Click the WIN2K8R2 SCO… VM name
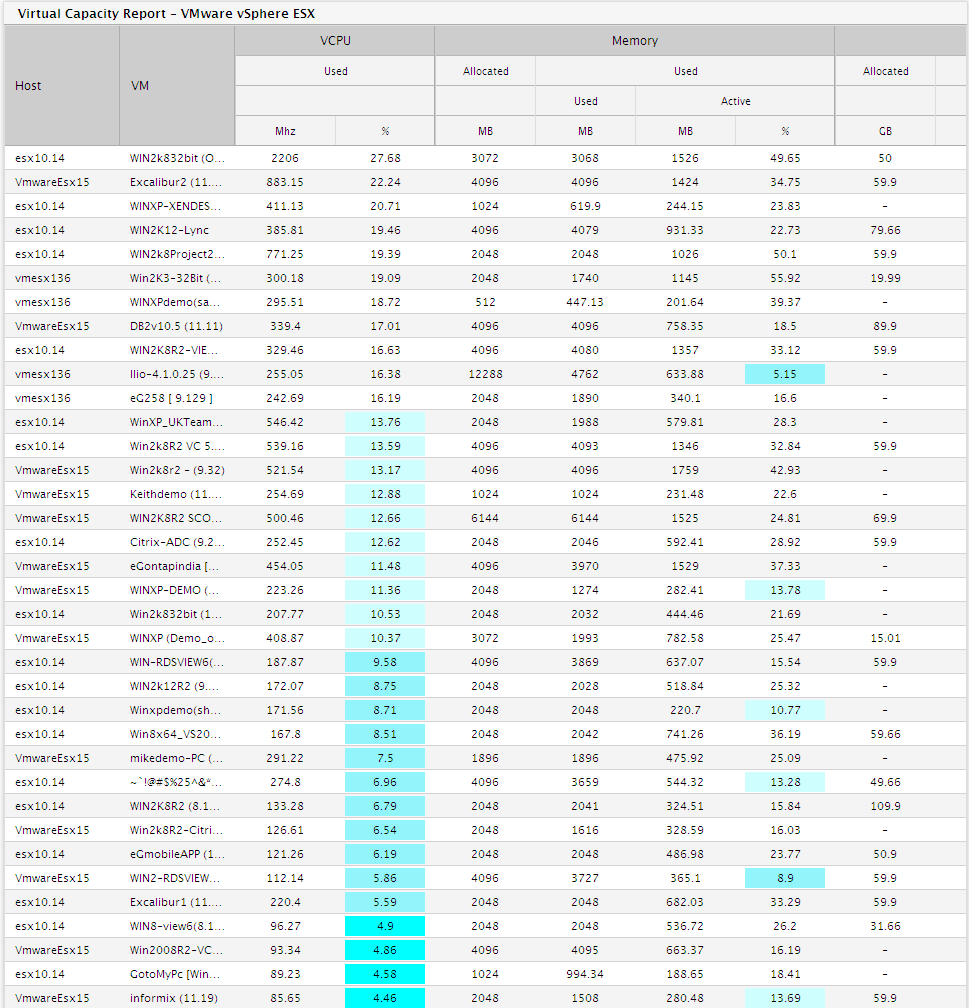969x1008 pixels. pyautogui.click(x=176, y=518)
